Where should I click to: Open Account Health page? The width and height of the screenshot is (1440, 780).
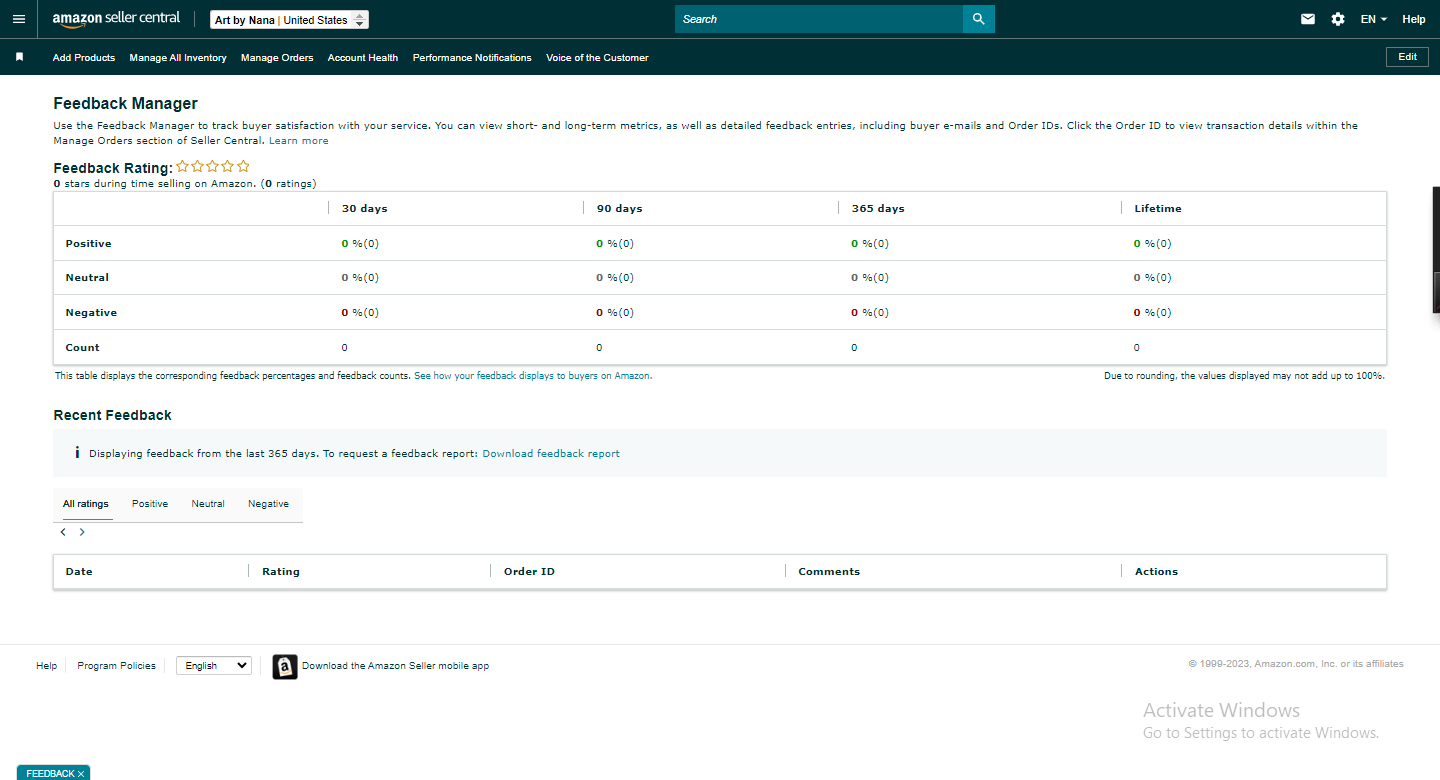tap(363, 58)
